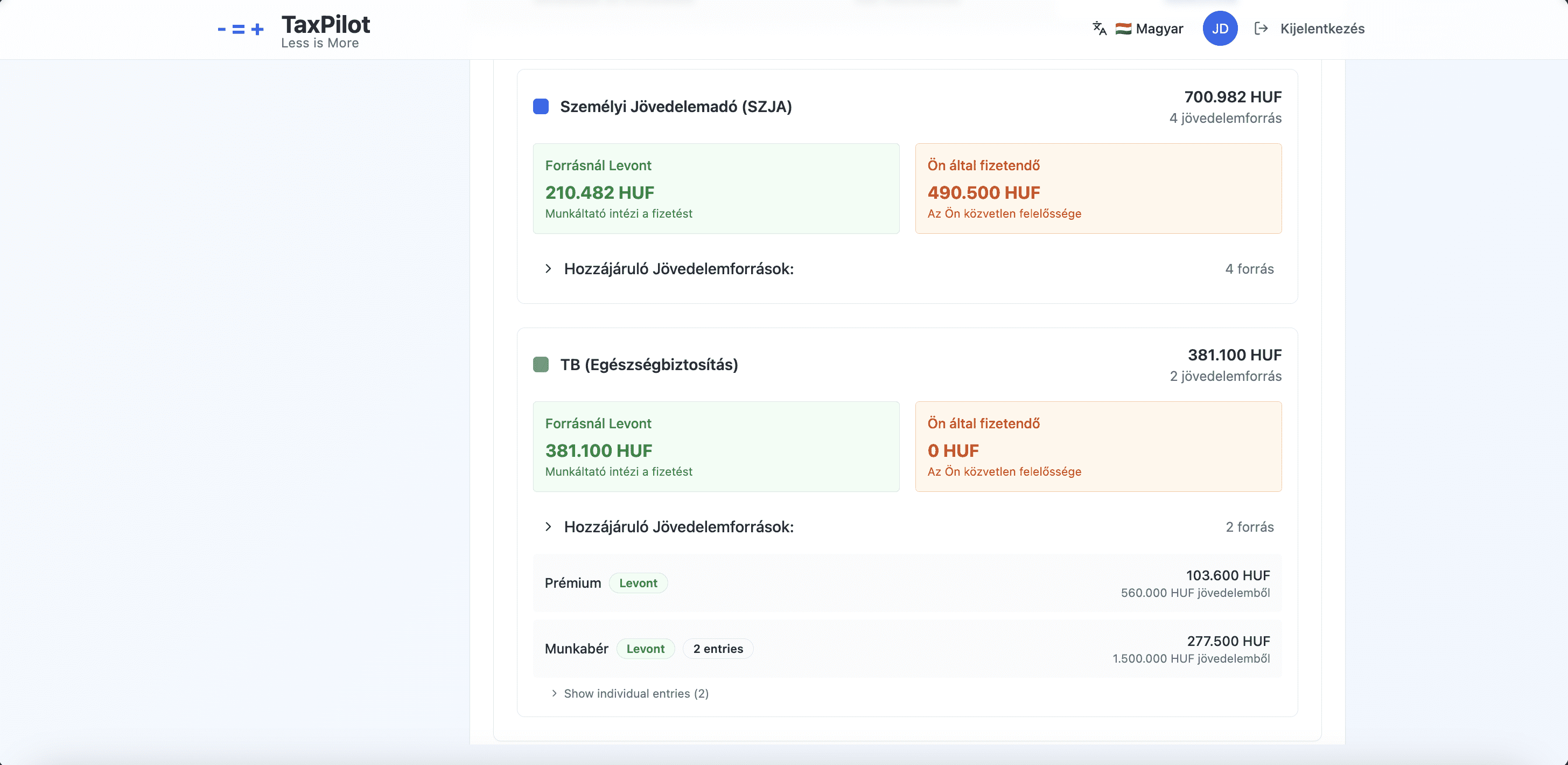Click the Kijelentkezés logout link
1568x765 pixels.
pos(1322,29)
